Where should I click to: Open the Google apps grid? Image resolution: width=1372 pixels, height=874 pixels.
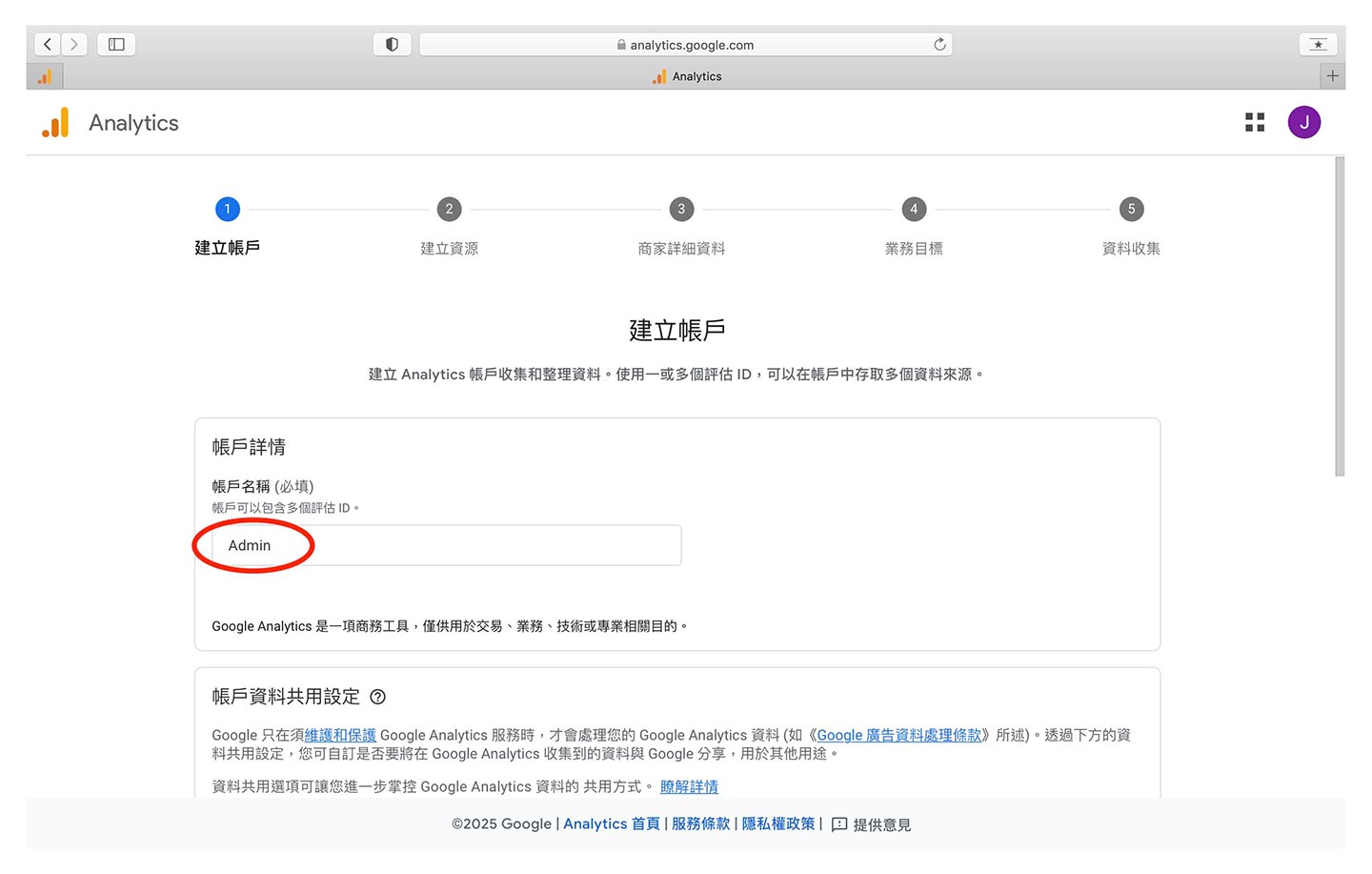pyautogui.click(x=1255, y=122)
